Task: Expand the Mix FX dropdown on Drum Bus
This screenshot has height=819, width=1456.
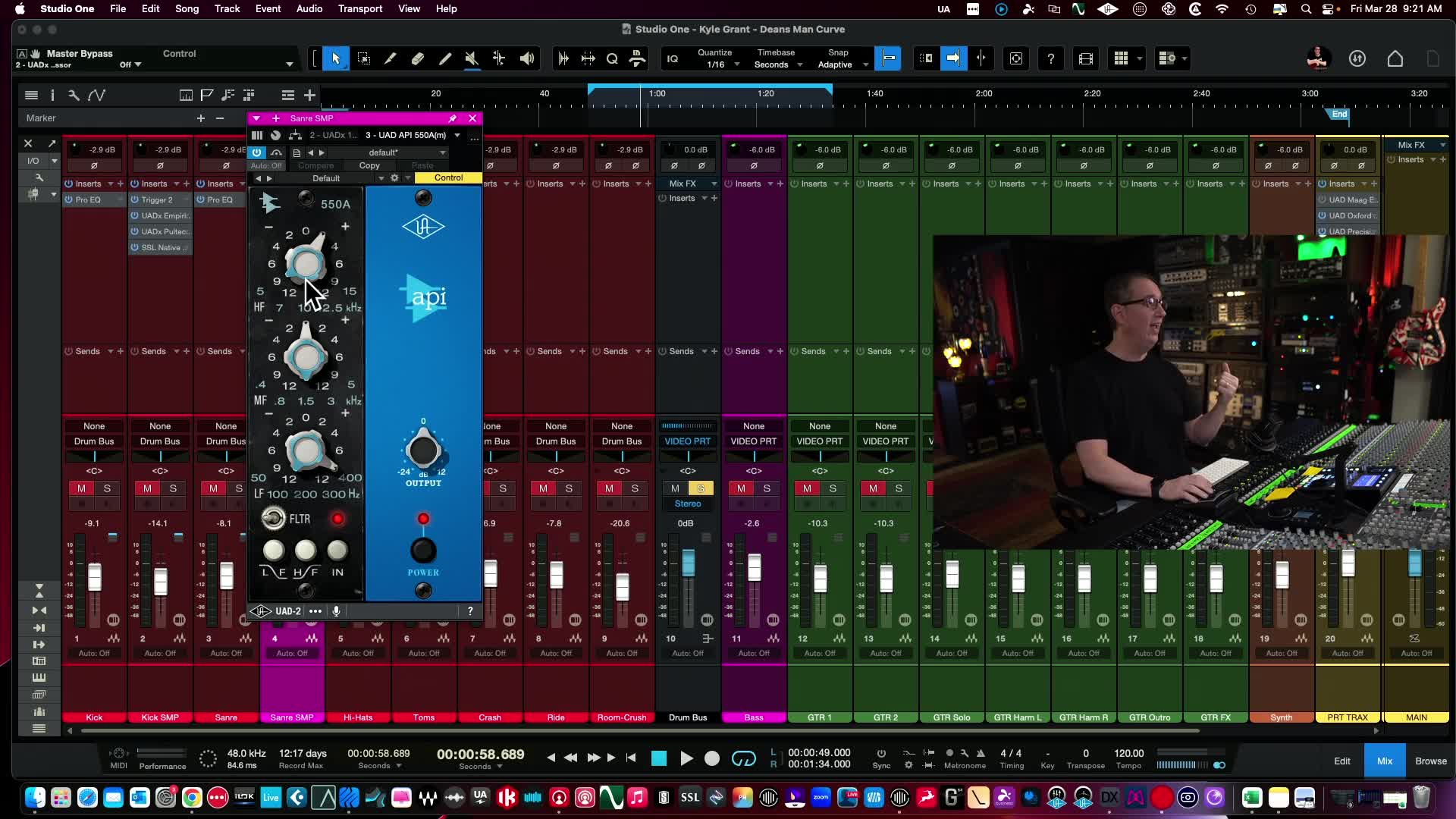Action: [714, 184]
